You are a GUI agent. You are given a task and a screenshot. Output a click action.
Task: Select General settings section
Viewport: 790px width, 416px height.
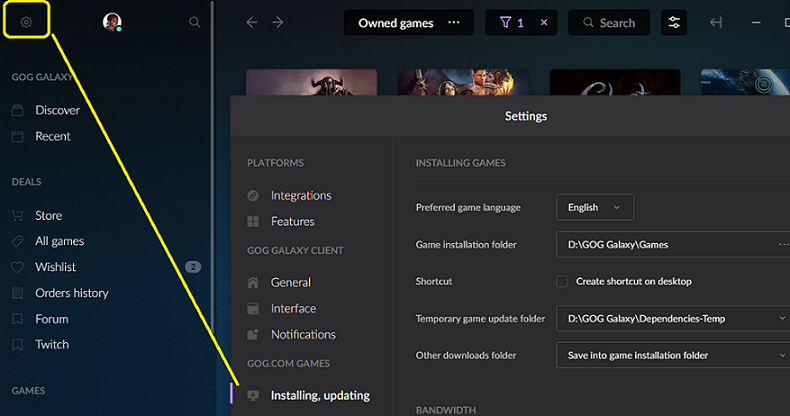click(291, 283)
